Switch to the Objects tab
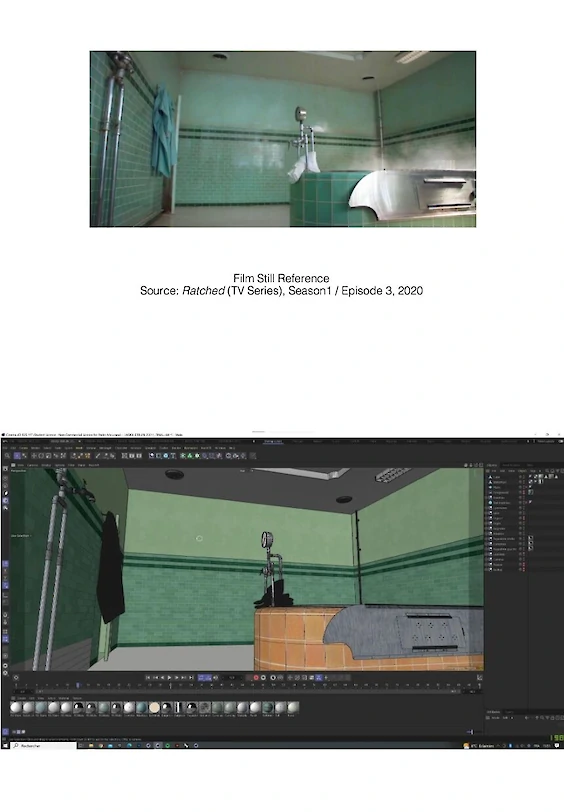The width and height of the screenshot is (564, 812). point(492,465)
